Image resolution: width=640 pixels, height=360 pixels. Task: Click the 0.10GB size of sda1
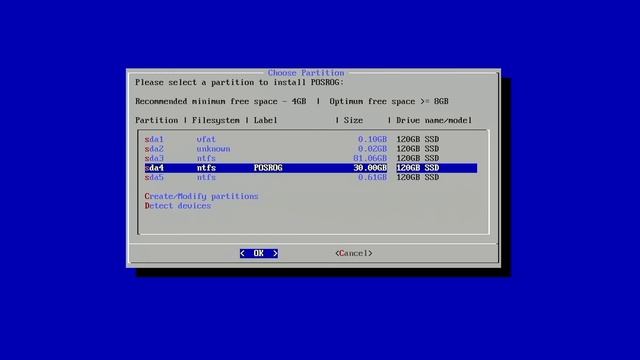(372, 139)
